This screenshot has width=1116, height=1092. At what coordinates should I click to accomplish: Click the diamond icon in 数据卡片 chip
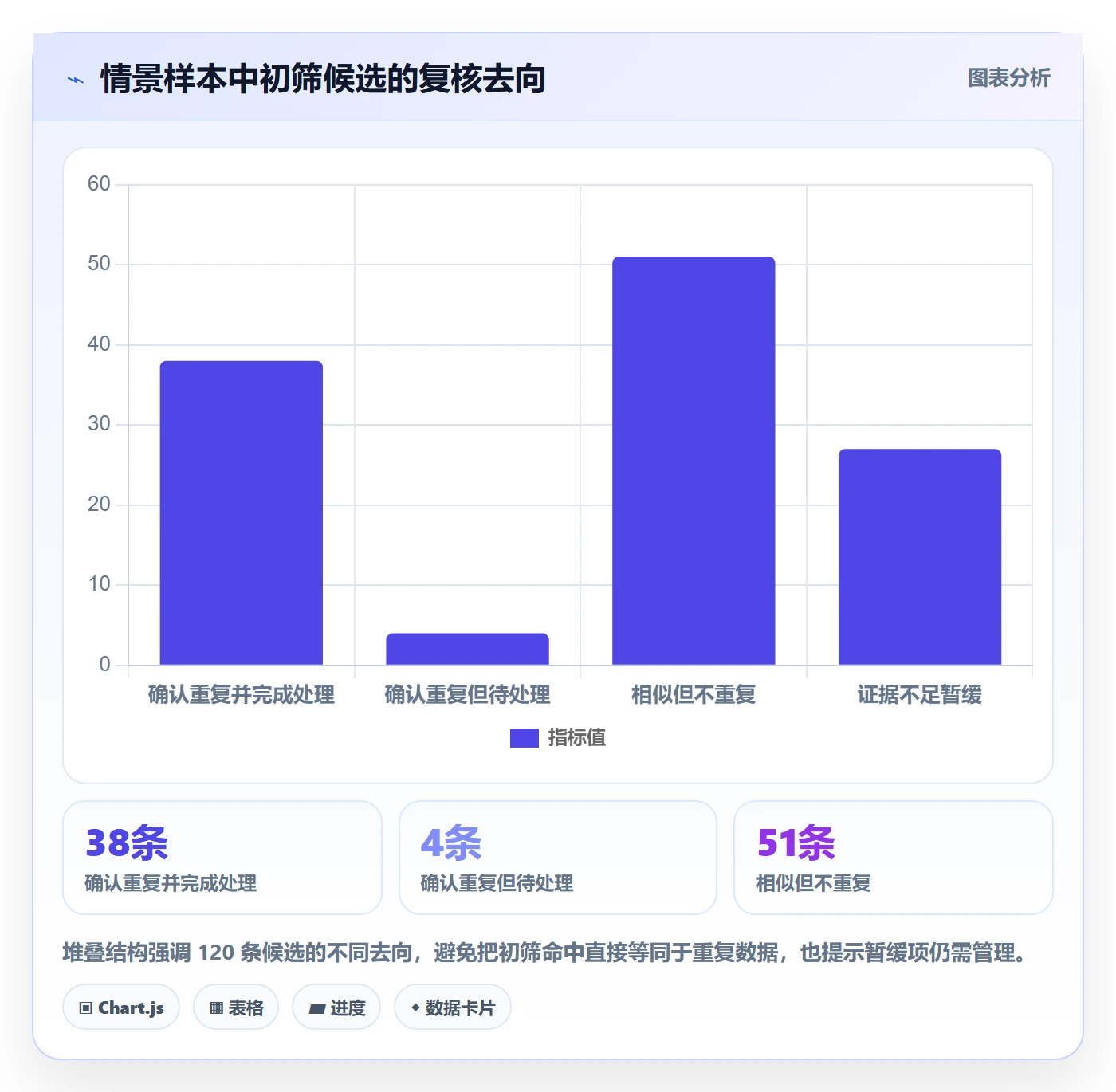click(415, 1008)
